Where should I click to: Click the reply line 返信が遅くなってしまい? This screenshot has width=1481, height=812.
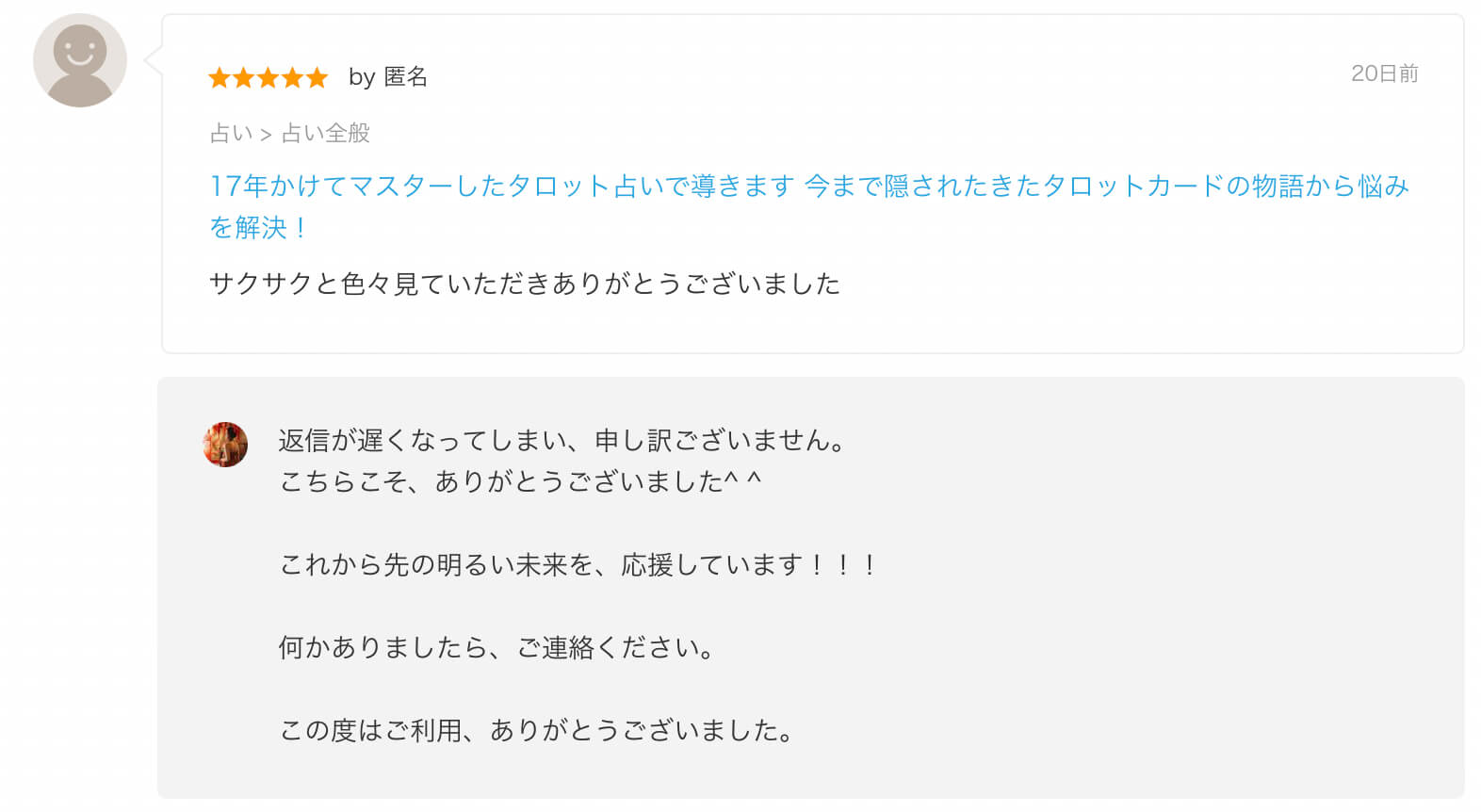562,440
